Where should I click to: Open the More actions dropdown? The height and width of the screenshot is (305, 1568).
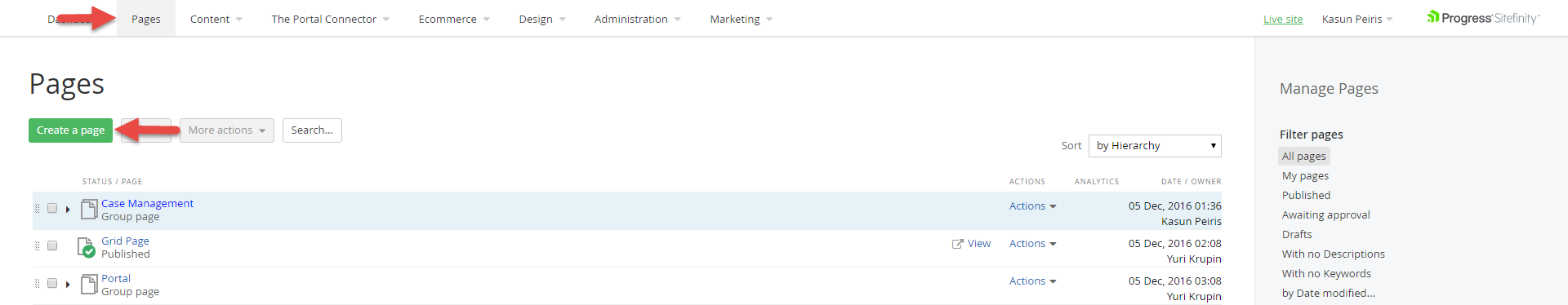227,130
